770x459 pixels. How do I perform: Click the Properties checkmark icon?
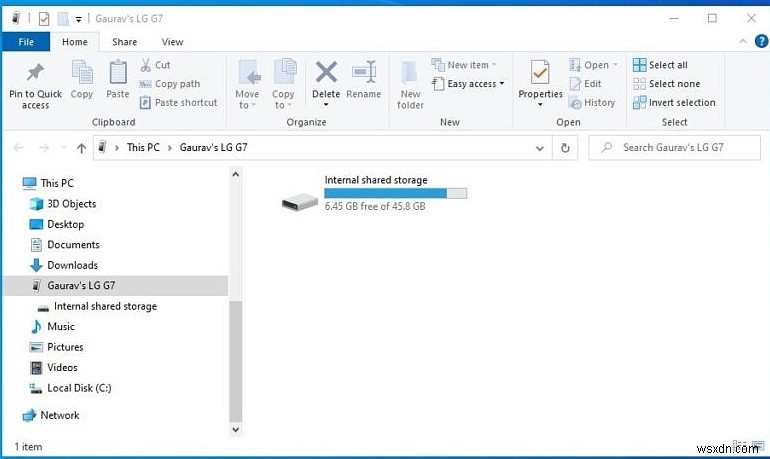(x=540, y=73)
